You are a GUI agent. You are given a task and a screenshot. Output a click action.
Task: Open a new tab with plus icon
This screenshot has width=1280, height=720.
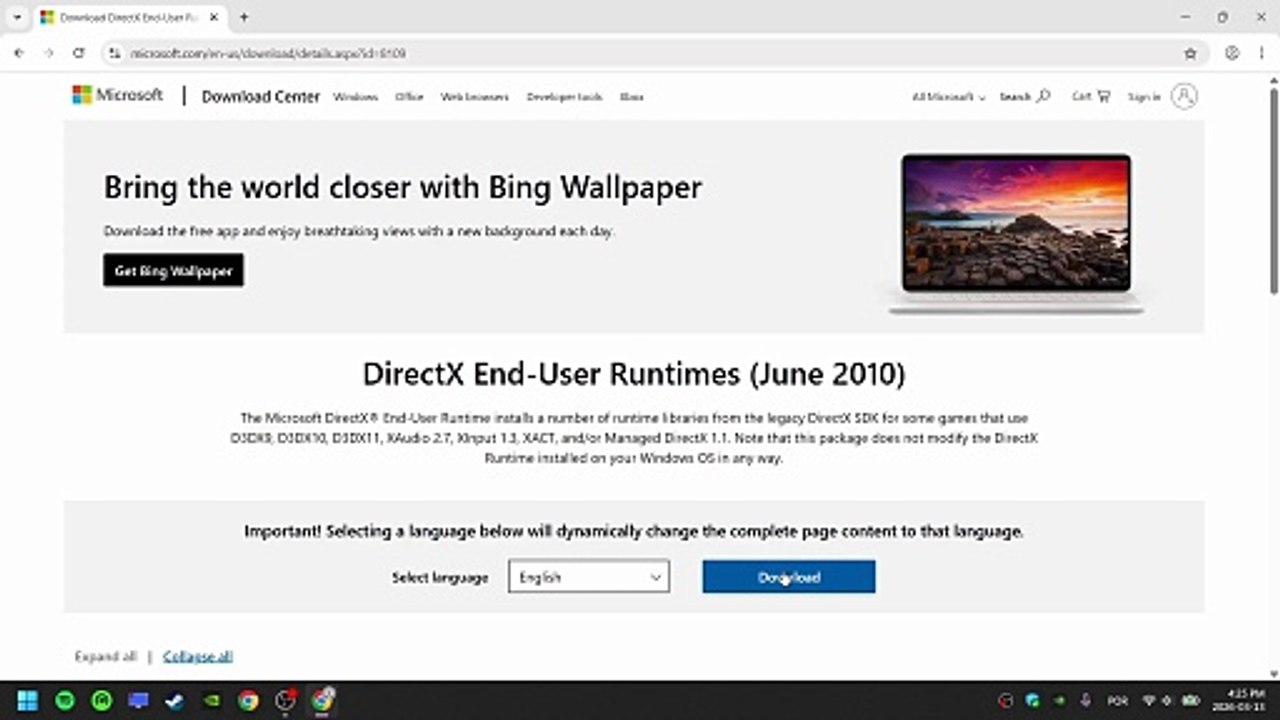pos(243,17)
